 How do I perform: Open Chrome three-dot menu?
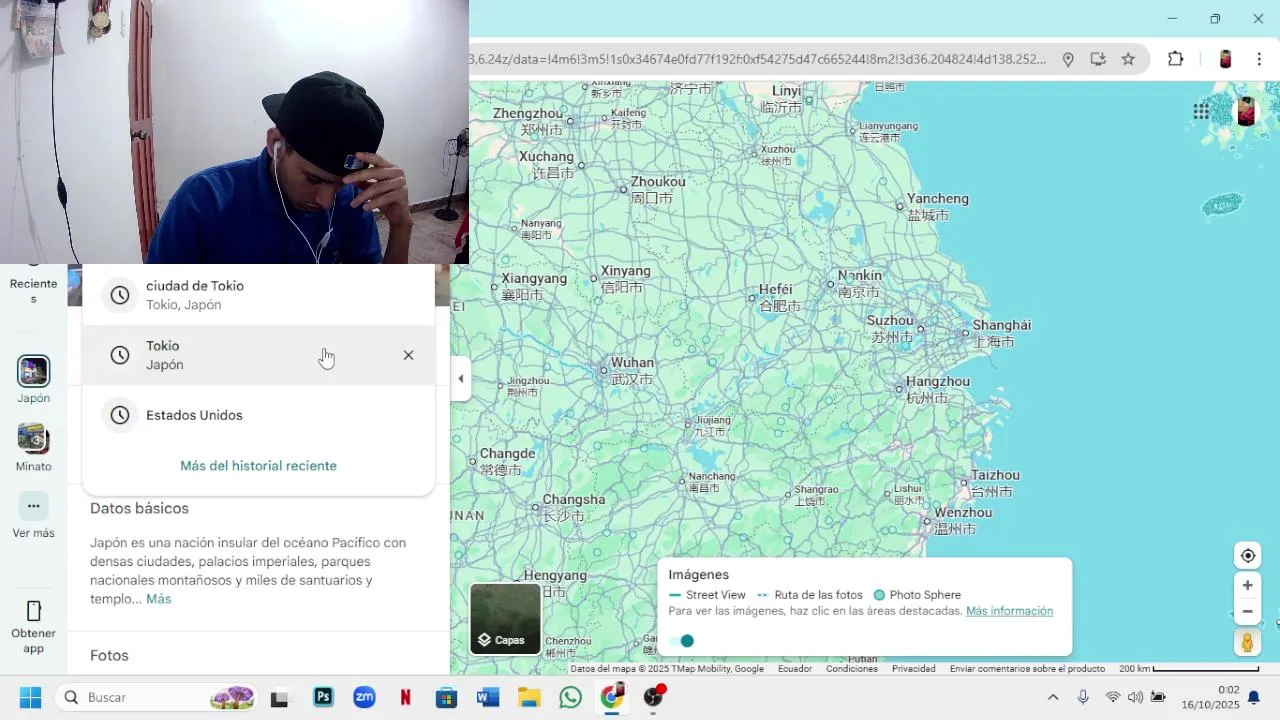pyautogui.click(x=1259, y=59)
